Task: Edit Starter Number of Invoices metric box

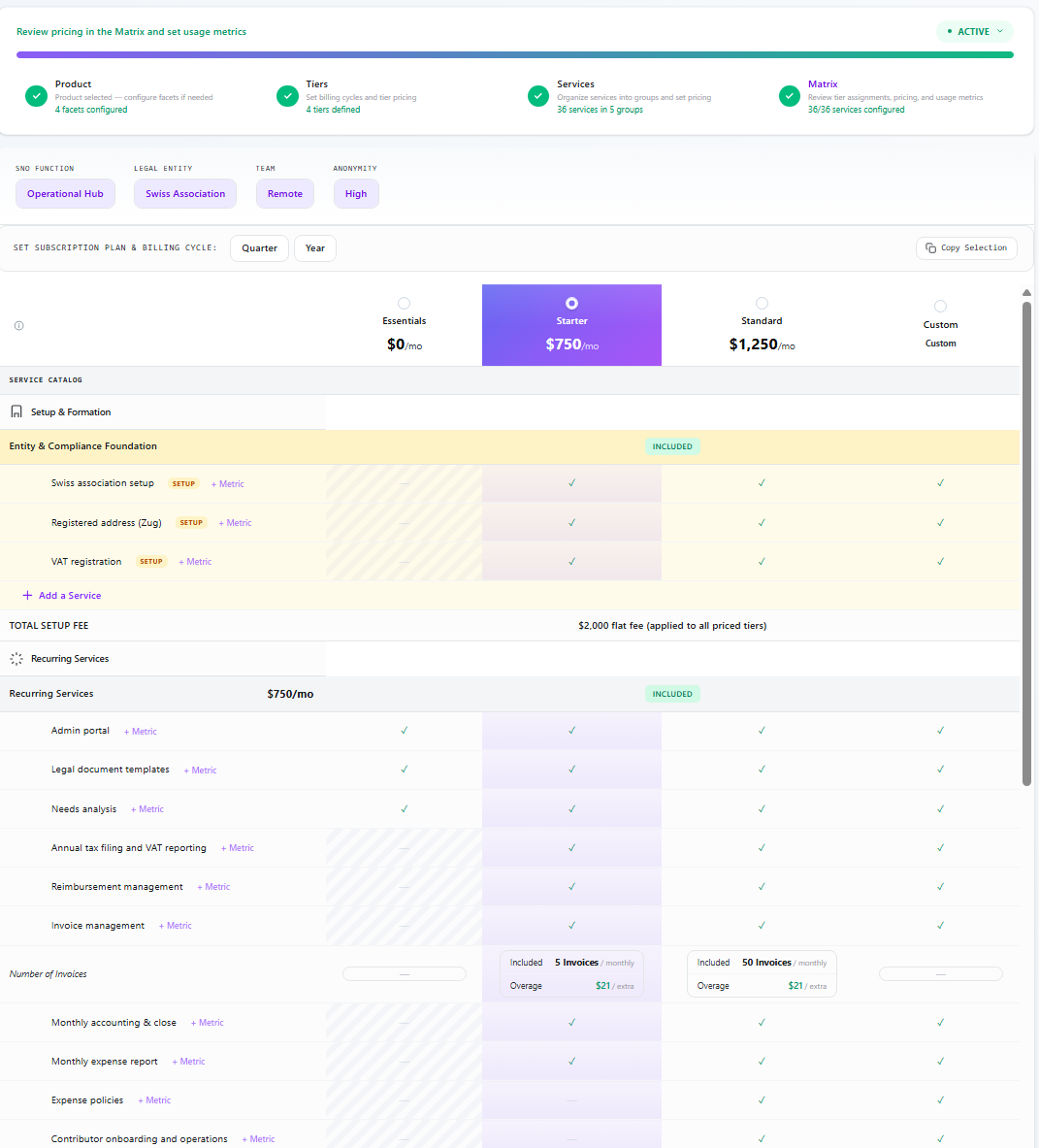Action: click(572, 973)
